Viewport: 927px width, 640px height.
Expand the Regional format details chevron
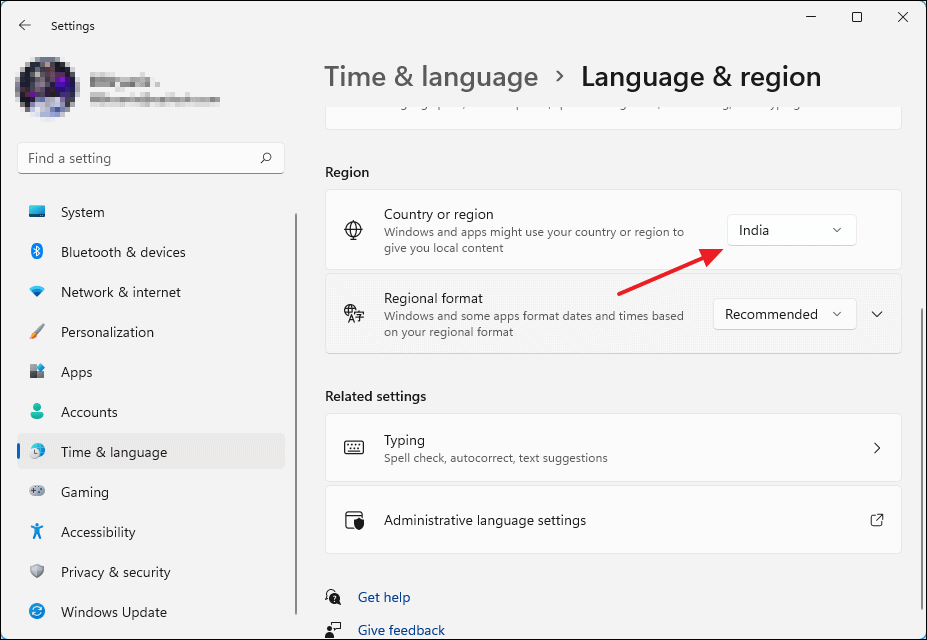coord(877,314)
